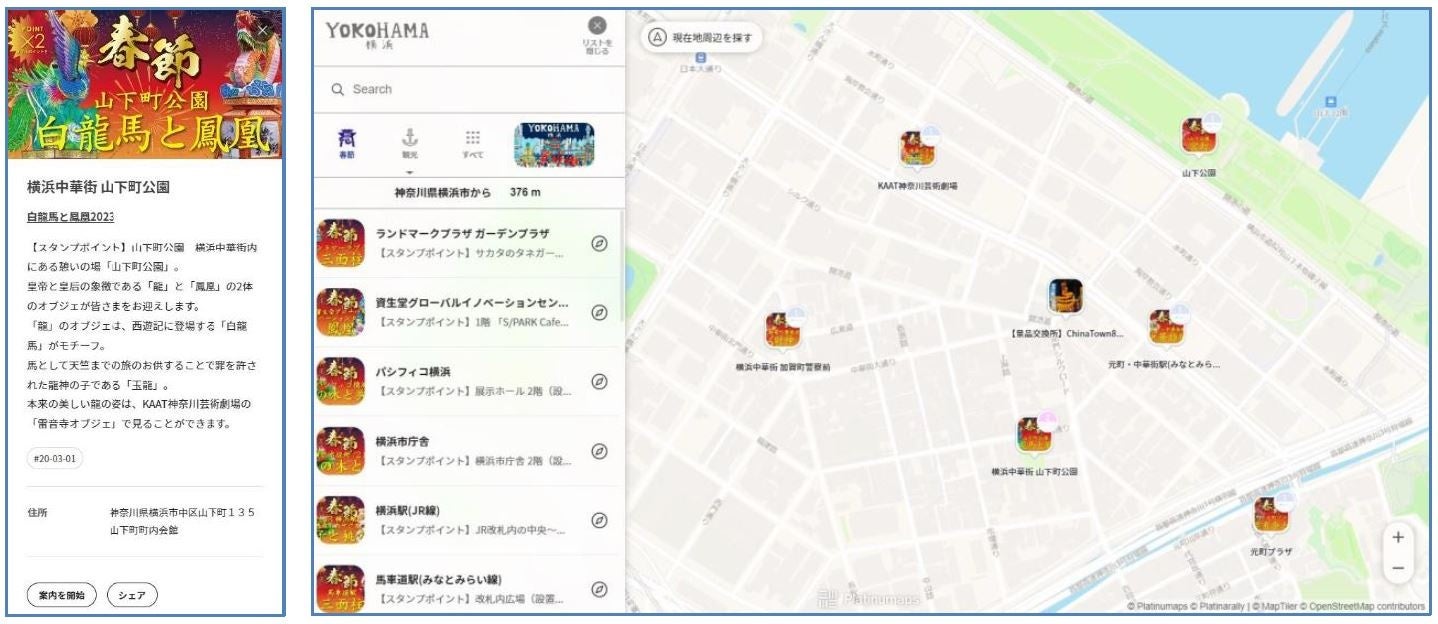This screenshot has width=1438, height=624.
Task: Click the YOKOHAMA 横浜 logo
Action: coord(377,36)
